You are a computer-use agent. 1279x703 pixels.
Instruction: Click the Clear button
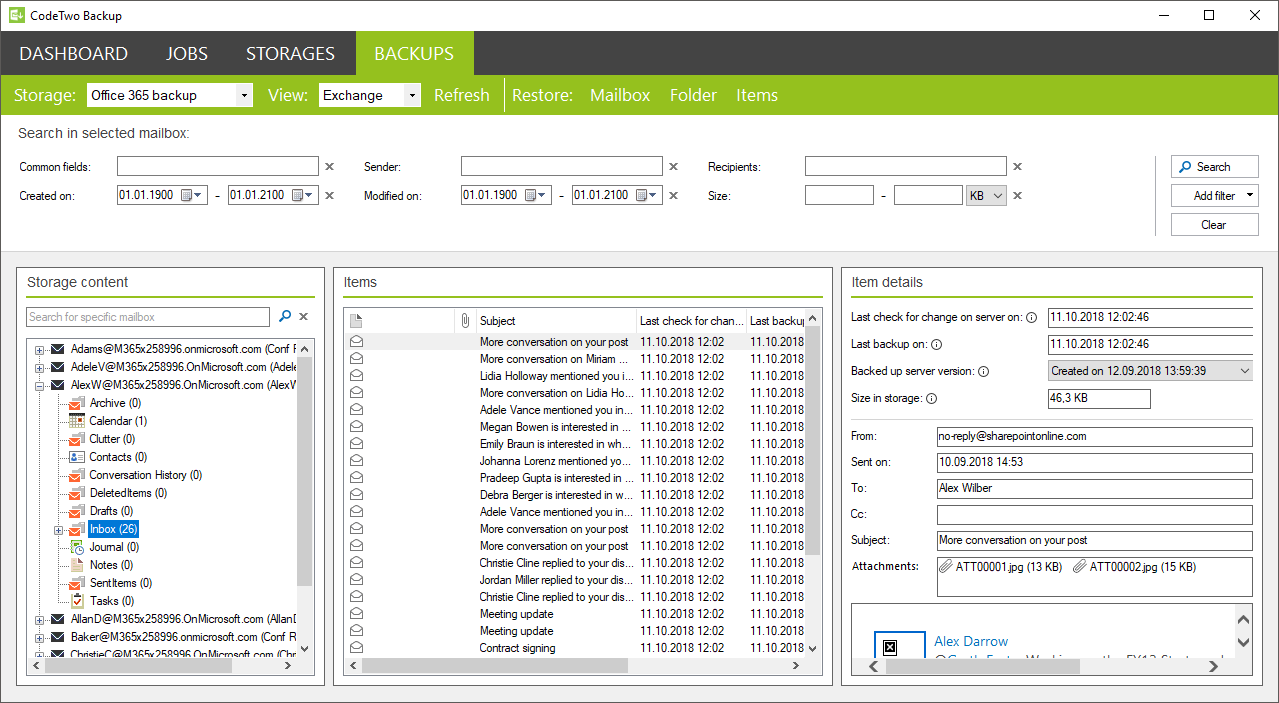[1215, 225]
